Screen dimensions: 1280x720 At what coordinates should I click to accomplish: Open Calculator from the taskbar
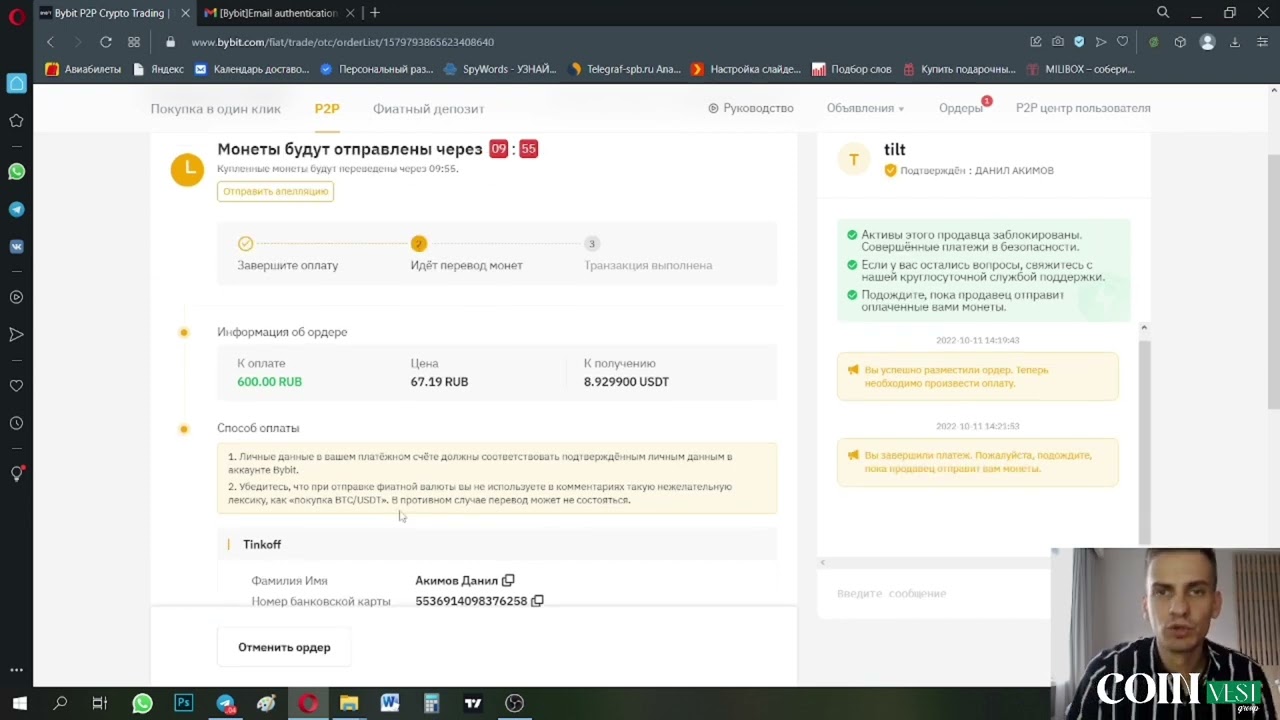(431, 703)
